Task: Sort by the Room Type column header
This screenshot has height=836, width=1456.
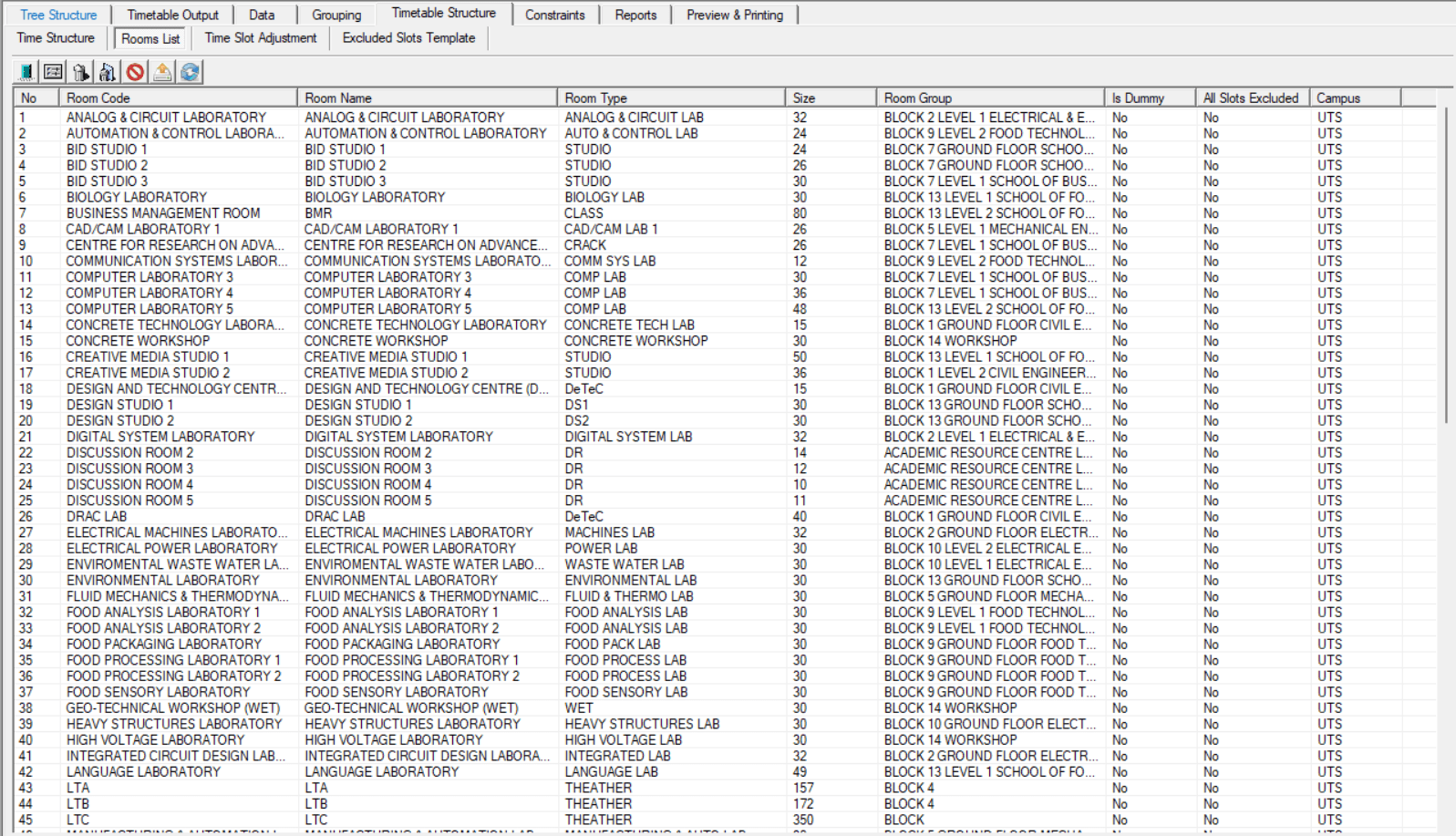Action: pyautogui.click(x=671, y=98)
